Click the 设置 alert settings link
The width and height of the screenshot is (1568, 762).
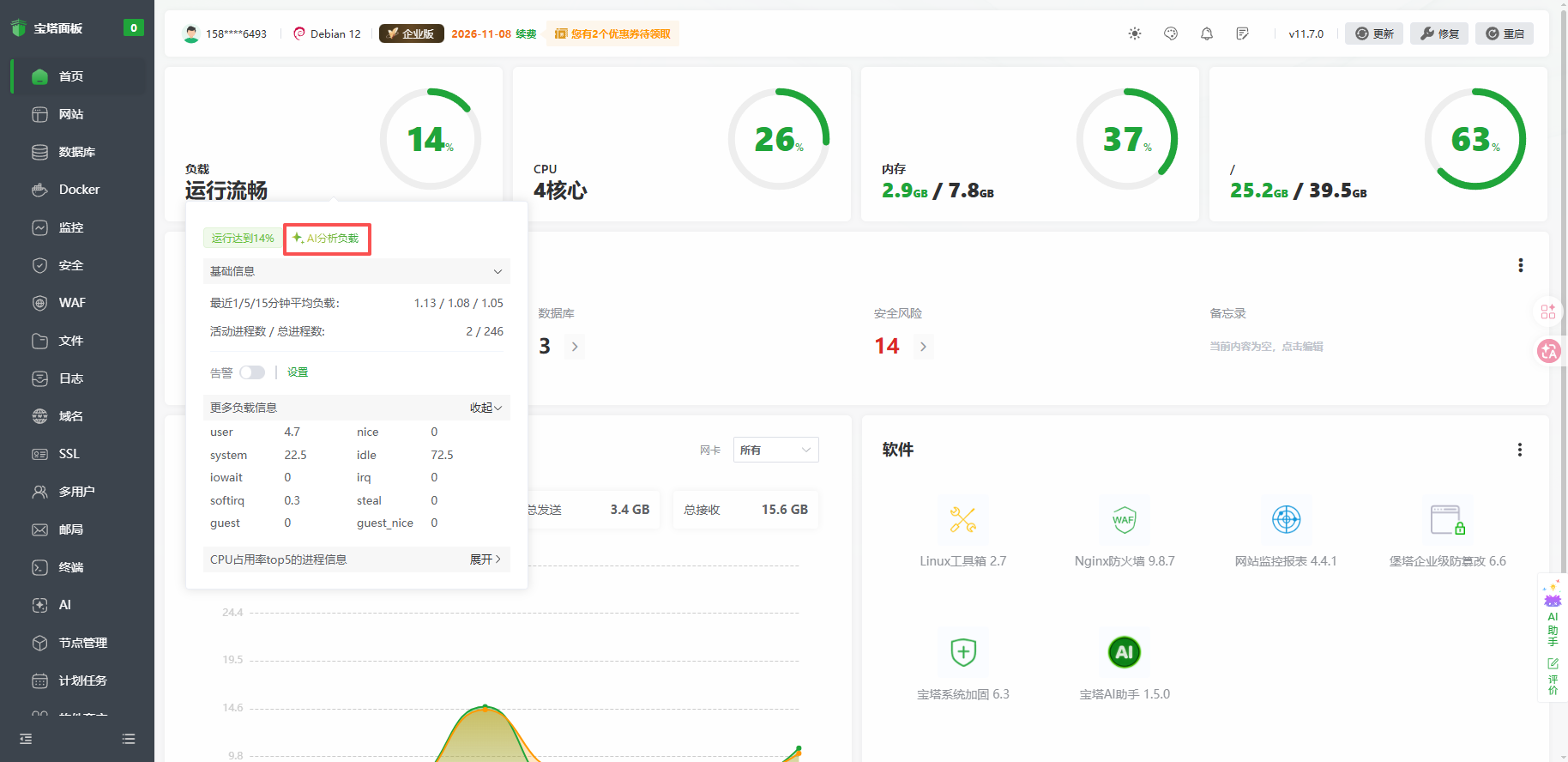tap(298, 372)
